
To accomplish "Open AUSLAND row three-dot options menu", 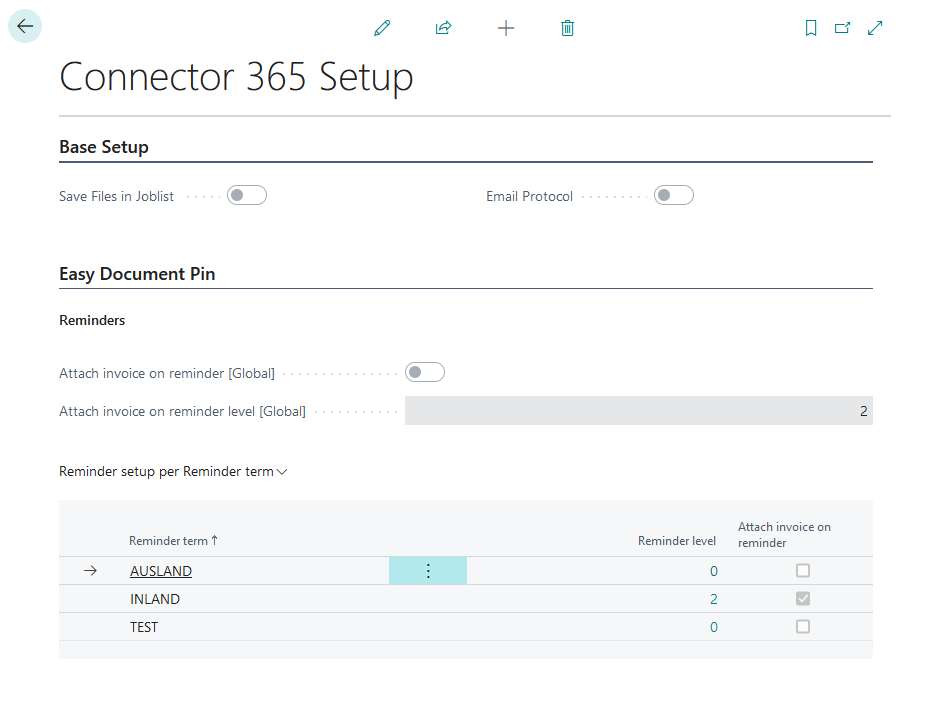I will click(x=428, y=571).
